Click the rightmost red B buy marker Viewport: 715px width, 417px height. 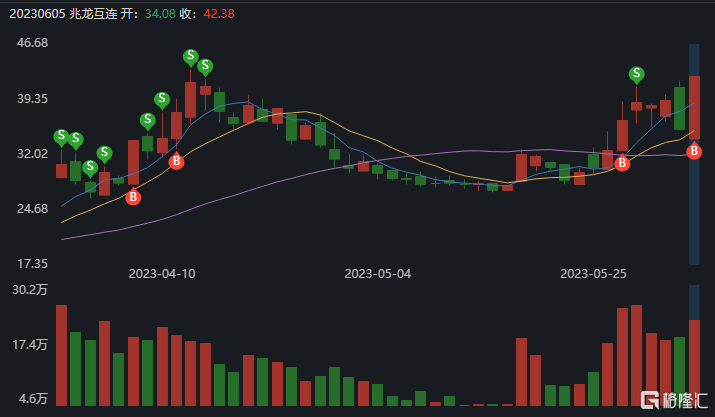click(x=694, y=151)
